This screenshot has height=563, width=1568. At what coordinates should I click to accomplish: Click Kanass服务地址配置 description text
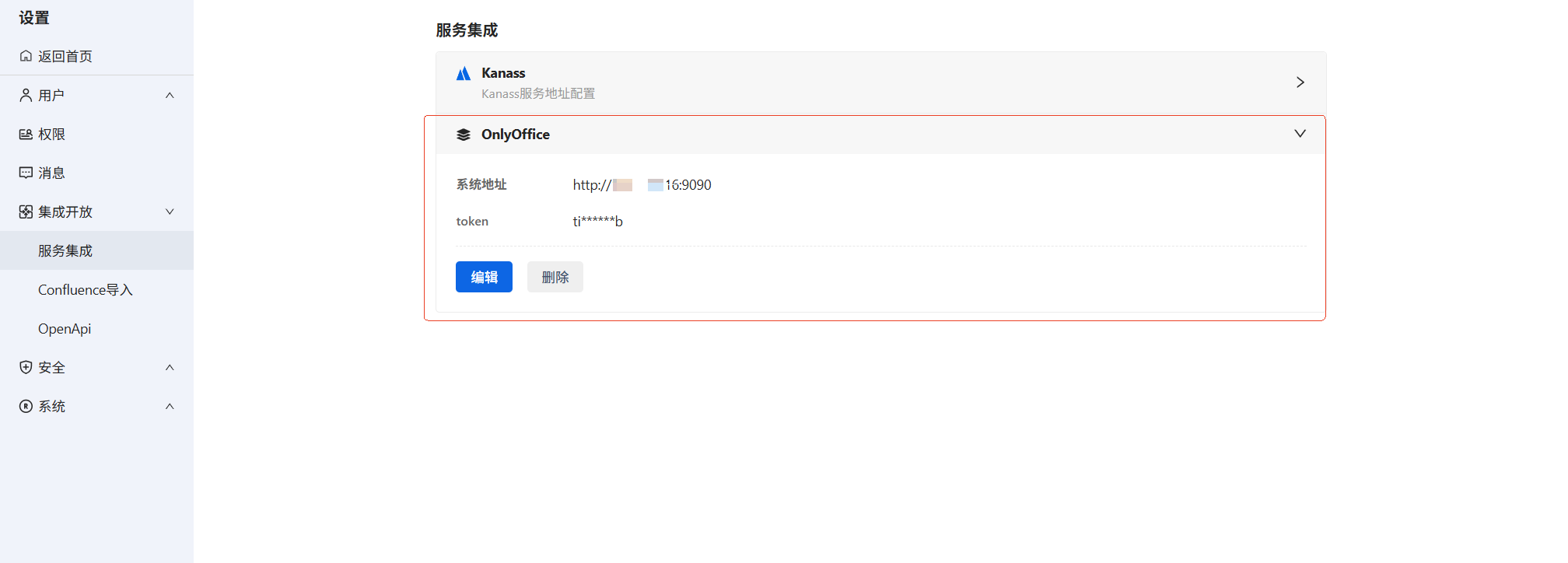[x=538, y=93]
